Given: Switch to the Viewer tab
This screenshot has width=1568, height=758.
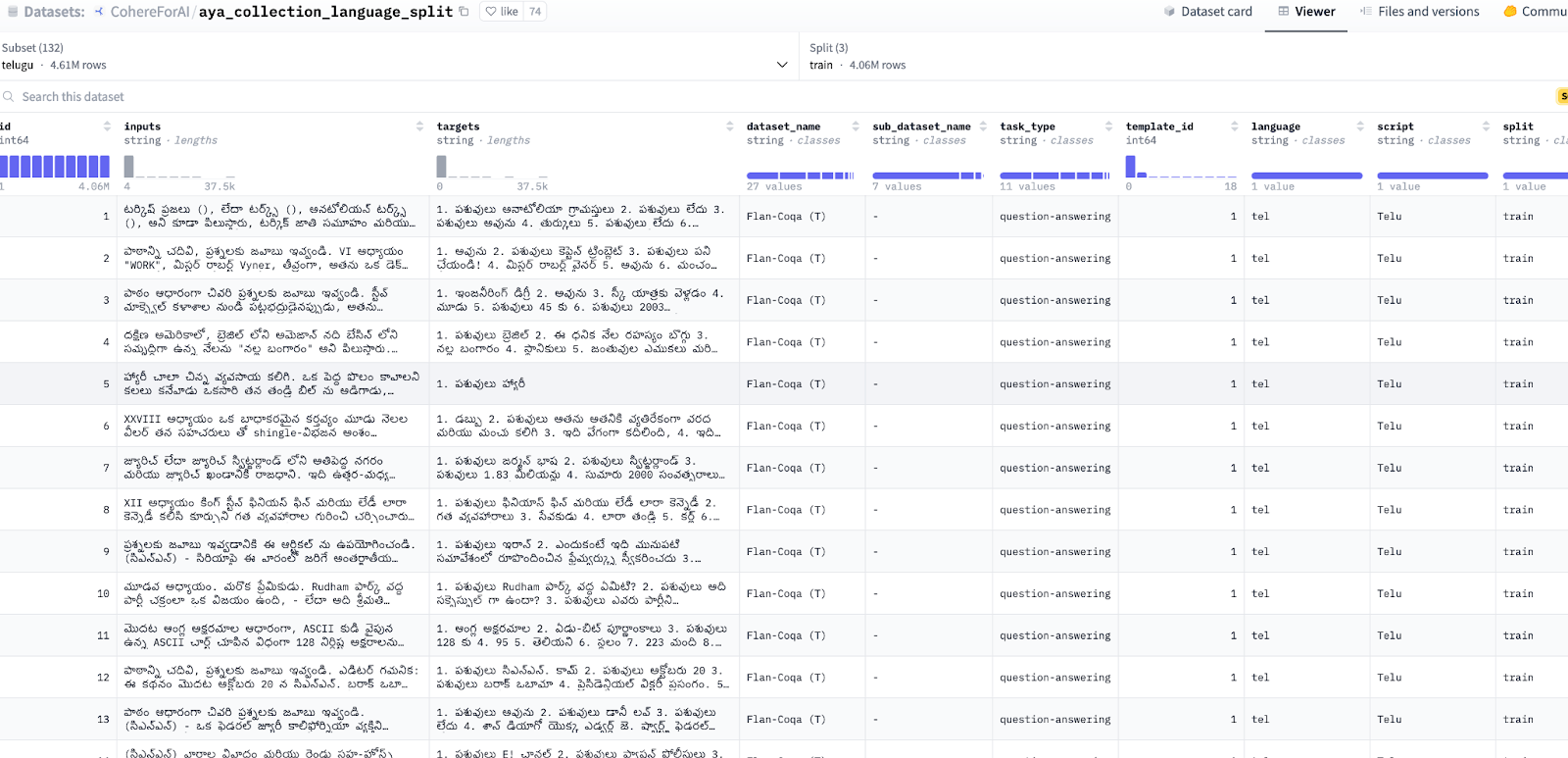Looking at the screenshot, I should click(x=1305, y=12).
